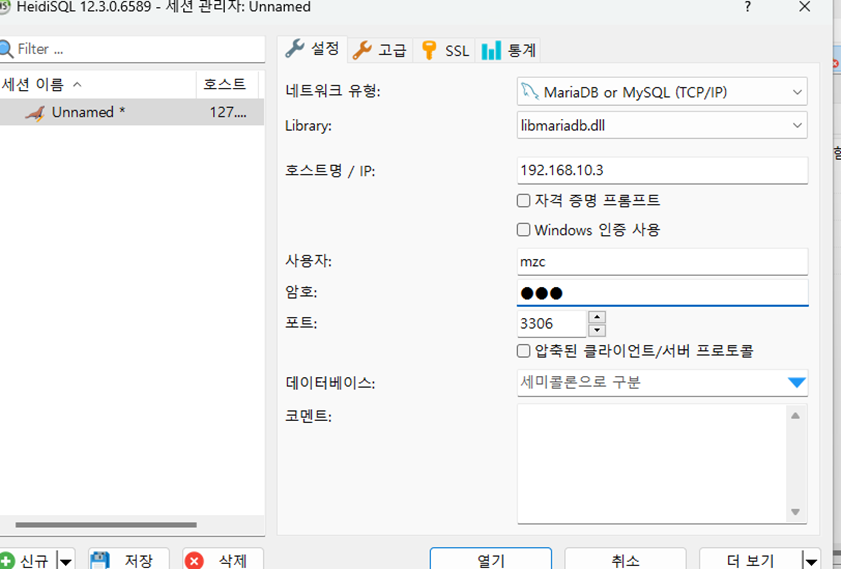
Task: Sort sessions by 세션 이름 column header
Action: (98, 84)
